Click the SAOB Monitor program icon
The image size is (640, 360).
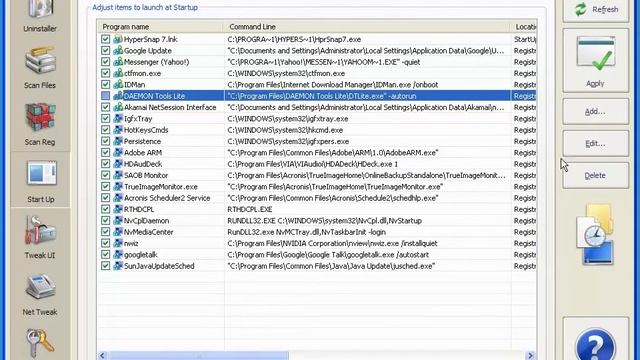click(x=118, y=175)
